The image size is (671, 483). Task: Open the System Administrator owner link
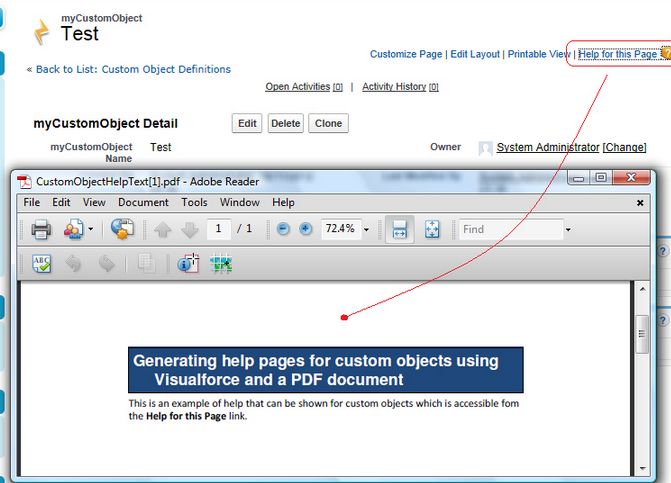coord(548,147)
